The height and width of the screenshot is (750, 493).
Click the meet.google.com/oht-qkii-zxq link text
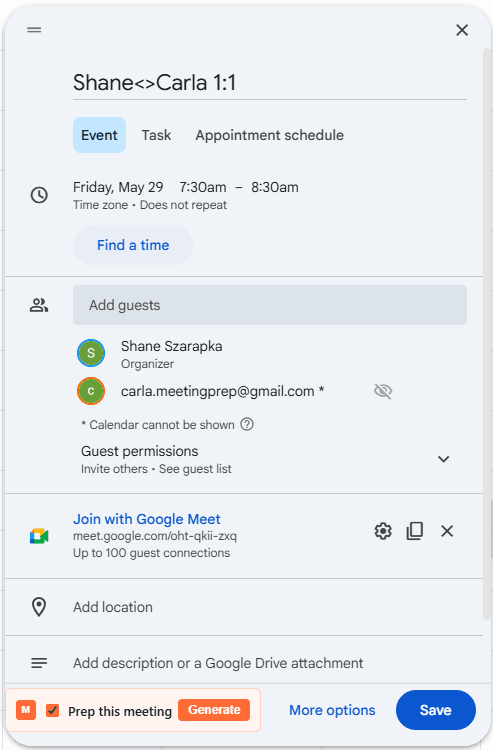[x=155, y=536]
